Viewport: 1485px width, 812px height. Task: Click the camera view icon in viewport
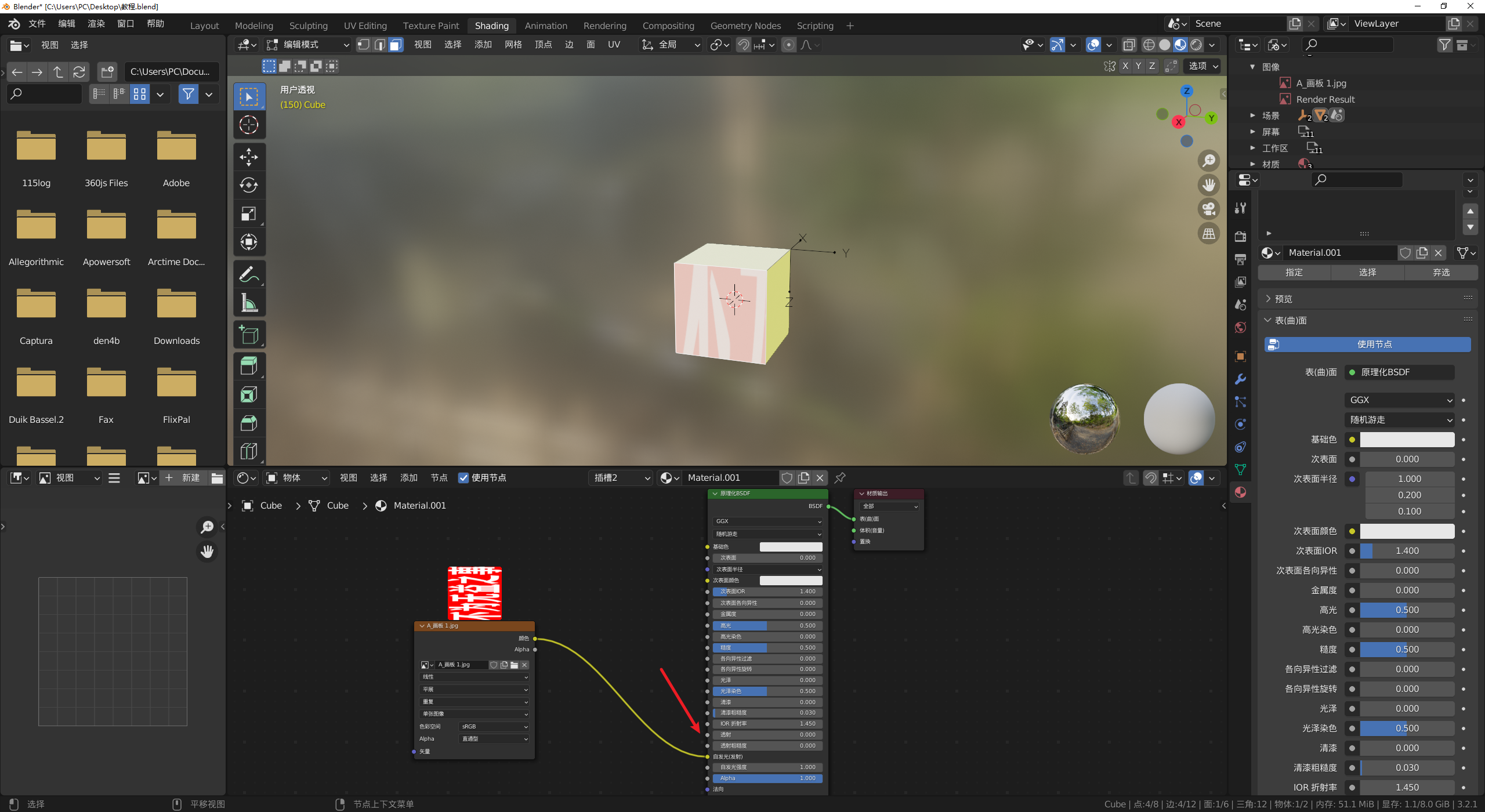pos(1209,209)
